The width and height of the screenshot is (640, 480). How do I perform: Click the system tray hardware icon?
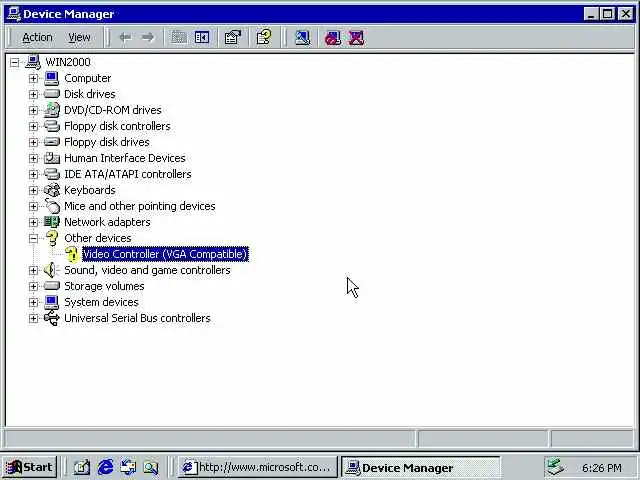click(x=556, y=467)
